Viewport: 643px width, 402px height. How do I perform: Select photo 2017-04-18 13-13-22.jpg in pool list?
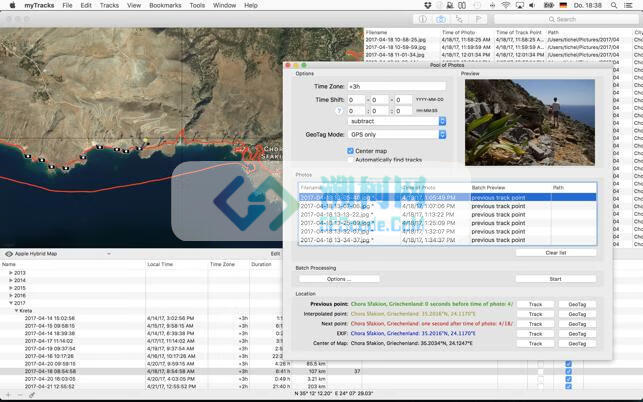(x=447, y=215)
